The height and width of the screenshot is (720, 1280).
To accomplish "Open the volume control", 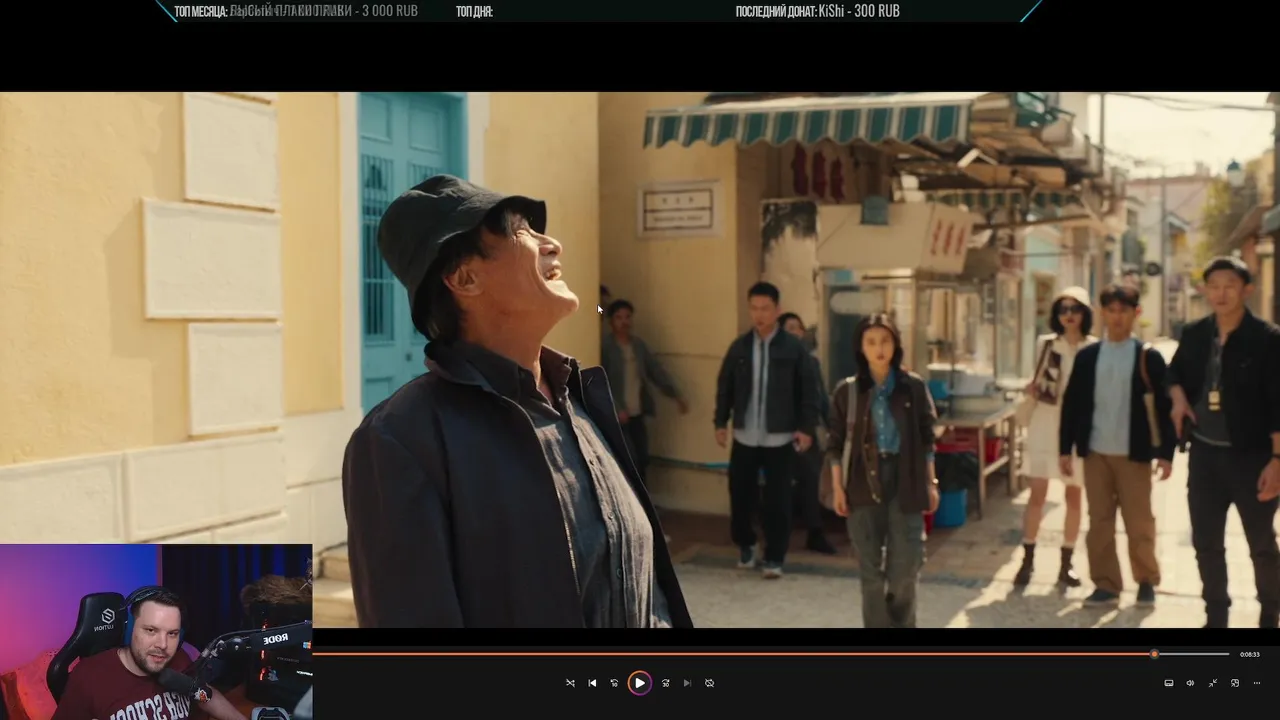I will coord(1190,683).
